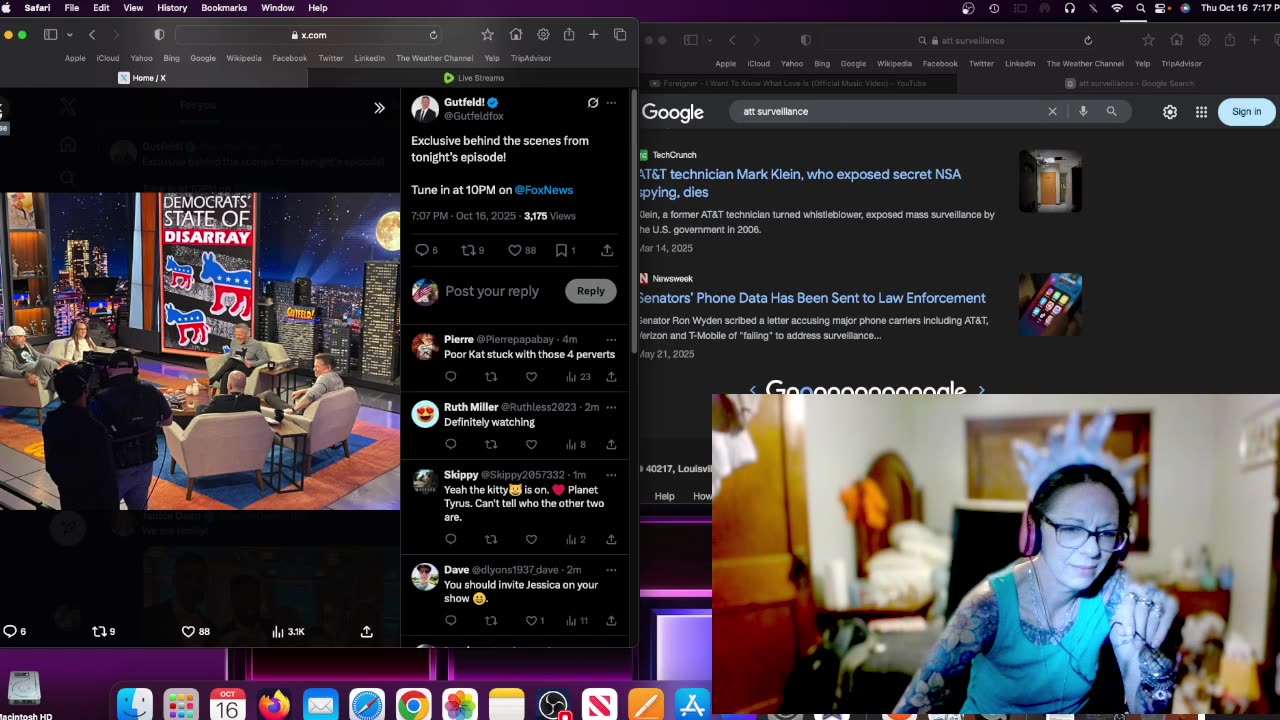This screenshot has width=1280, height=720.
Task: Reload page in x.com Safari window
Action: point(433,35)
